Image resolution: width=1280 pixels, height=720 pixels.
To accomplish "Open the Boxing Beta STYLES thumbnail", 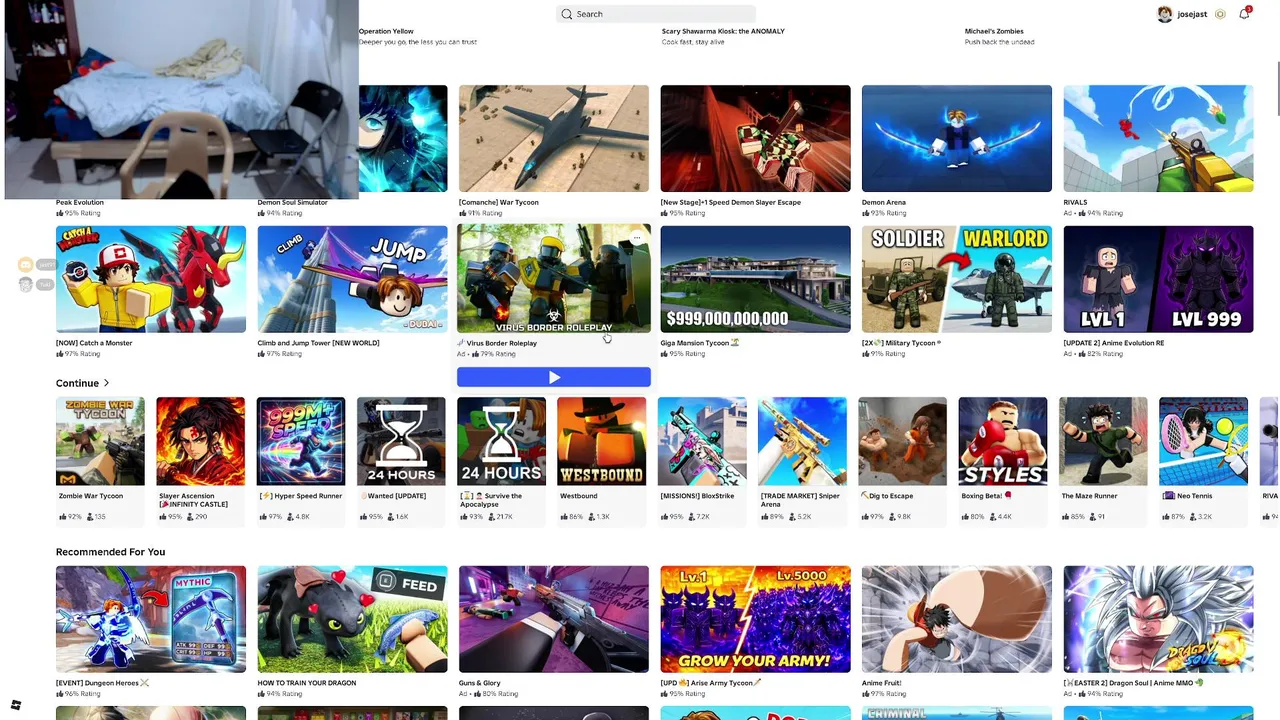I will [x=1003, y=442].
